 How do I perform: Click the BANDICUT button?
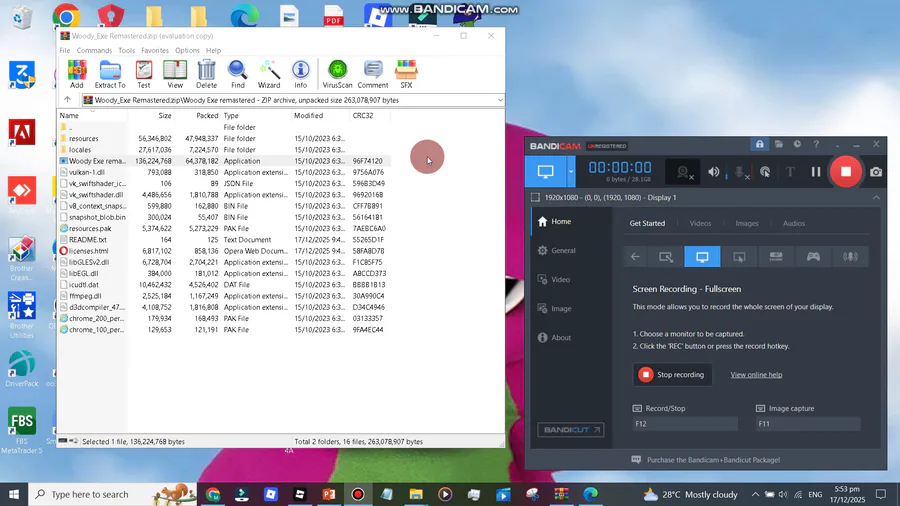[570, 430]
